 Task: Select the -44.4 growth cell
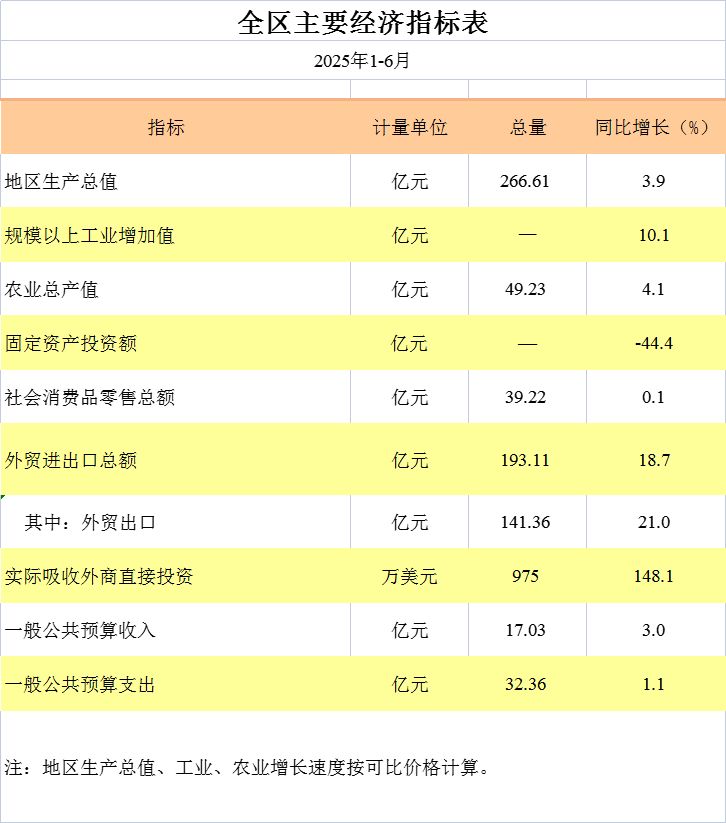click(653, 344)
